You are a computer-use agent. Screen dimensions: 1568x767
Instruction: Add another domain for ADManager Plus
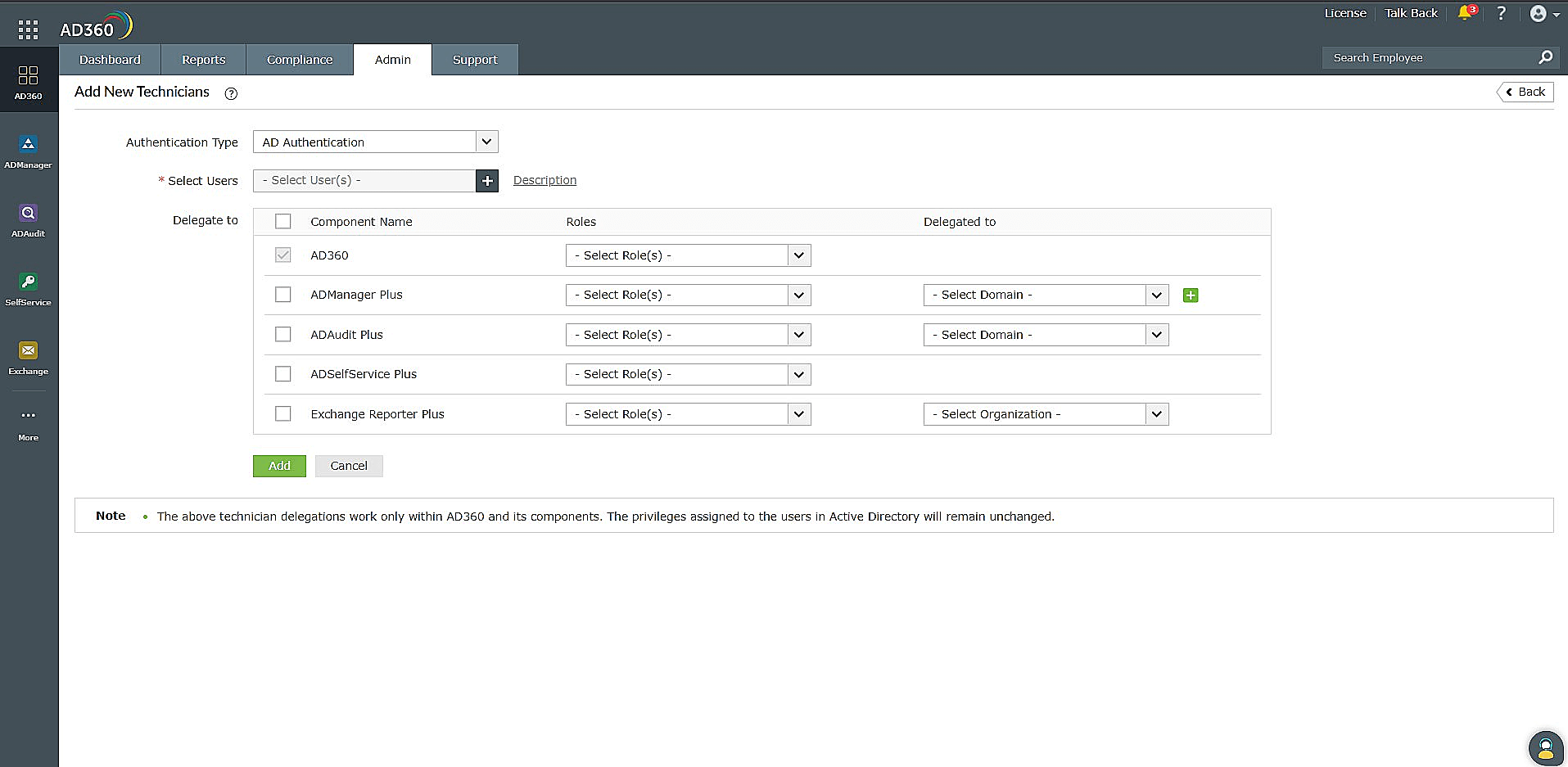(1191, 296)
